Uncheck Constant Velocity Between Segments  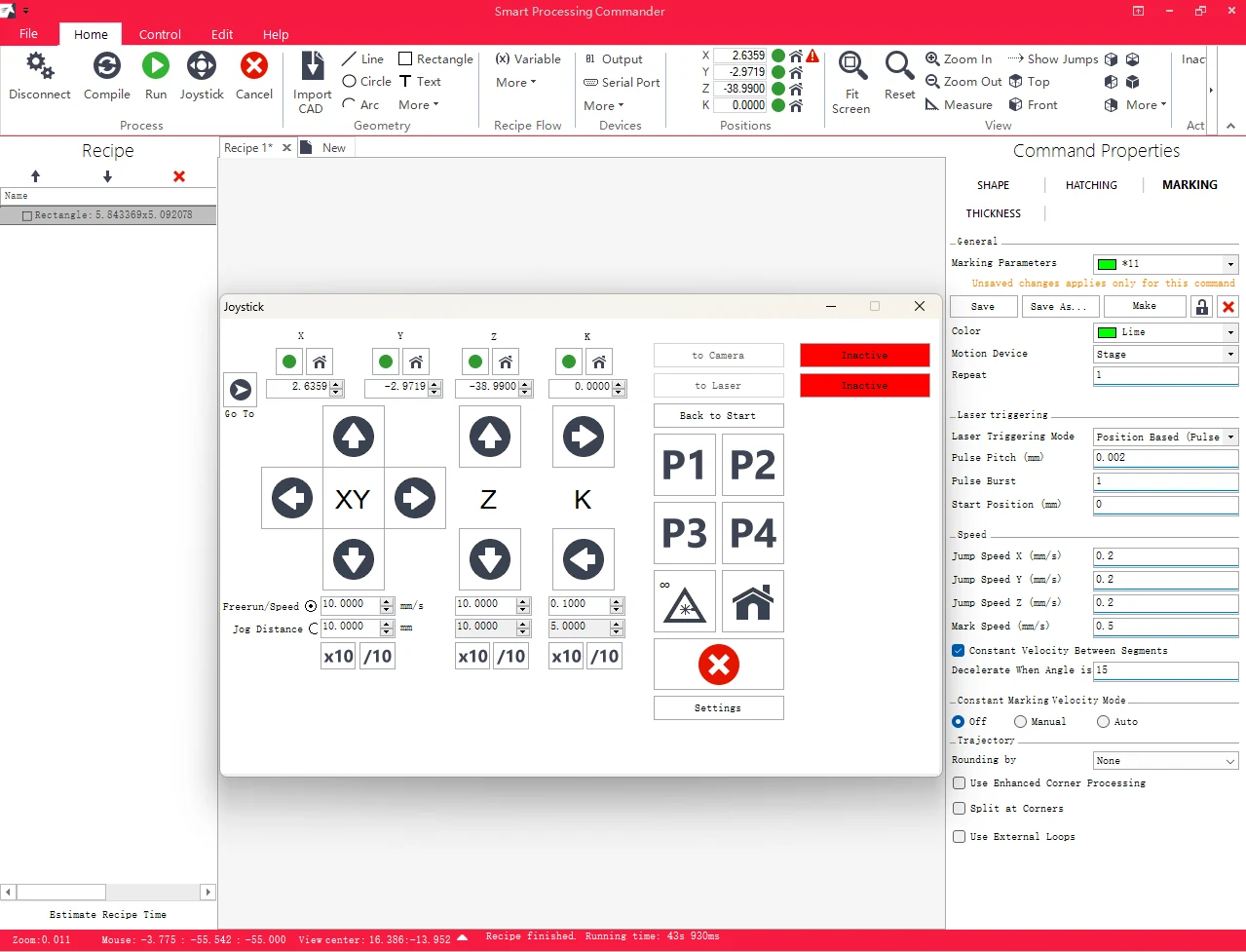[x=959, y=650]
